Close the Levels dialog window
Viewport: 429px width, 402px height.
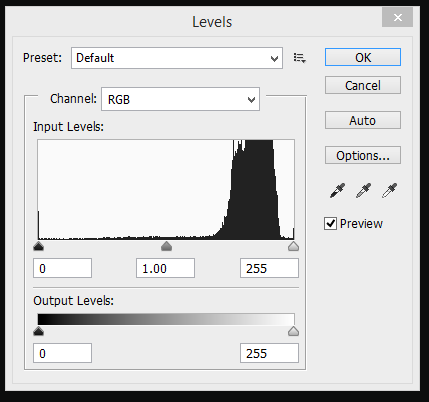pos(397,17)
